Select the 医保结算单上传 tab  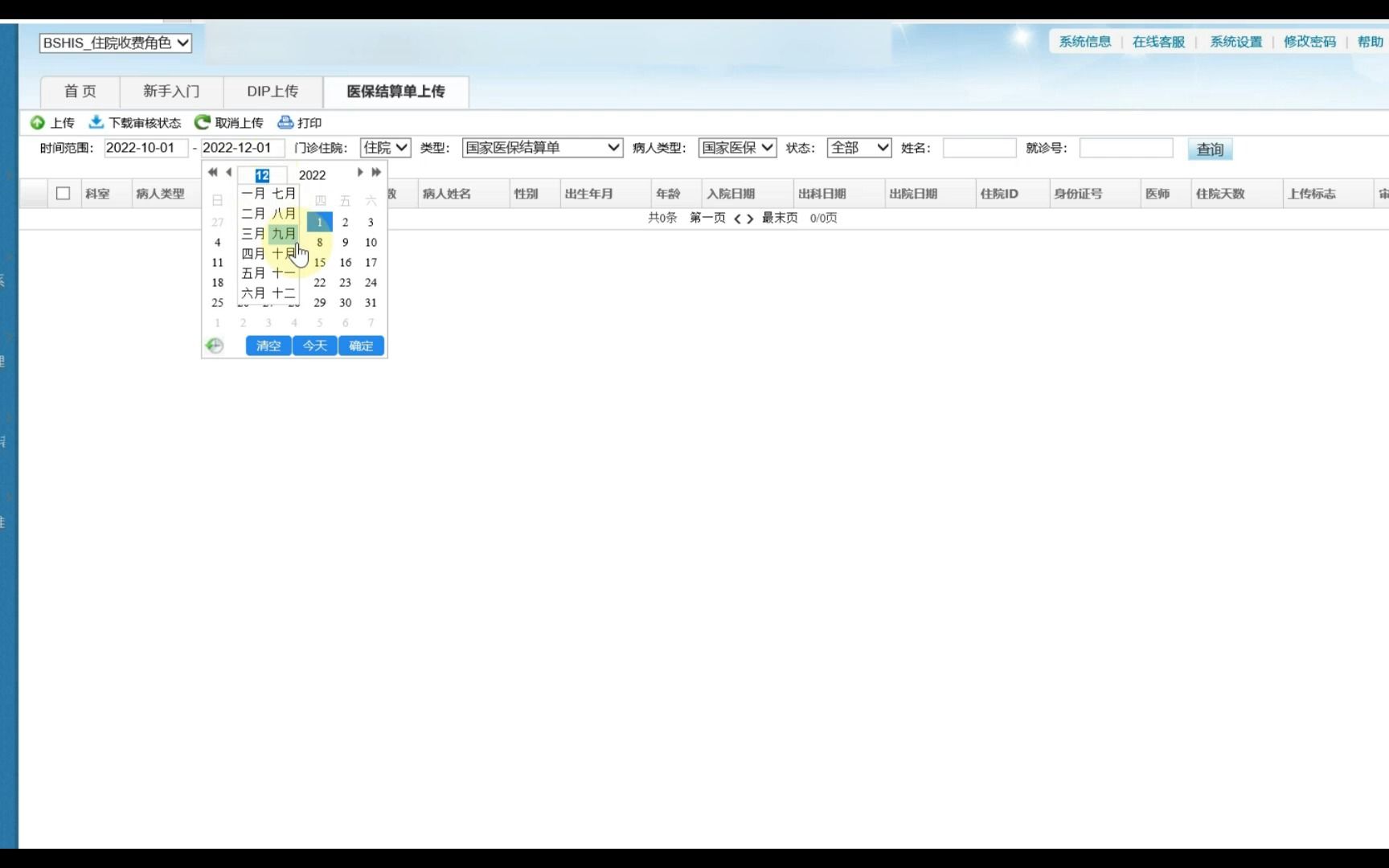pyautogui.click(x=395, y=92)
